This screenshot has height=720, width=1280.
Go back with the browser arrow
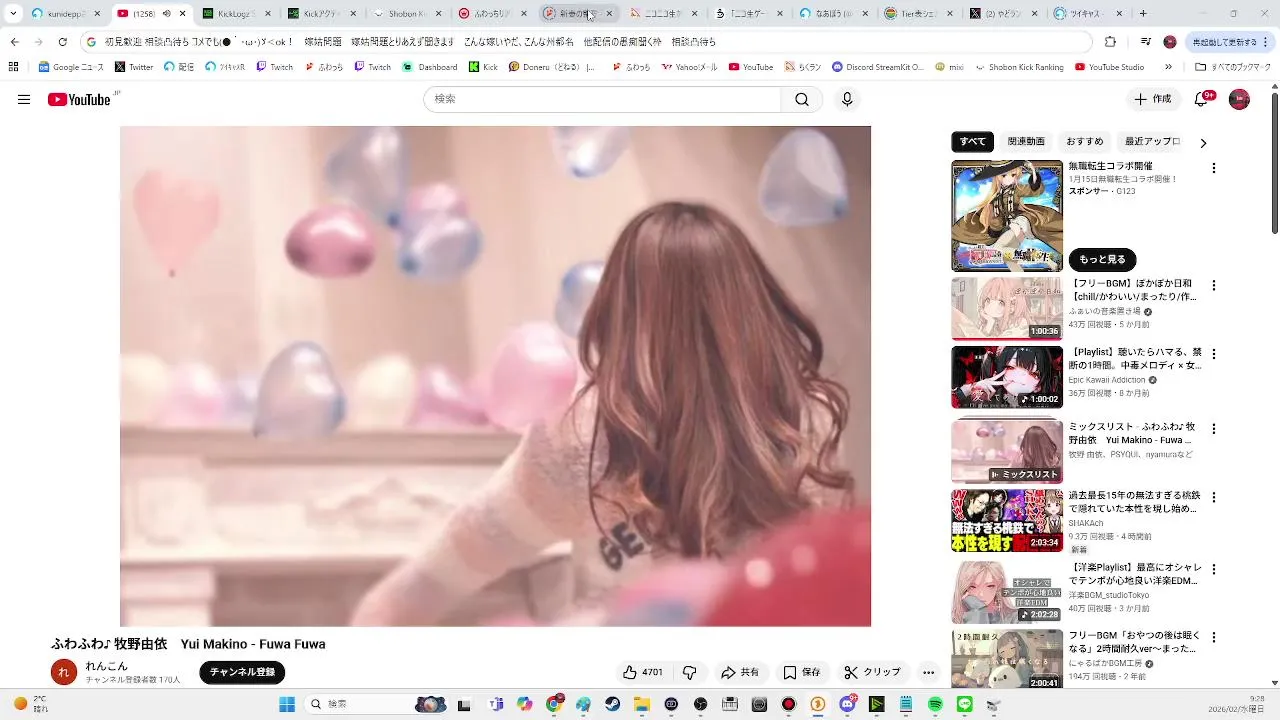14,42
